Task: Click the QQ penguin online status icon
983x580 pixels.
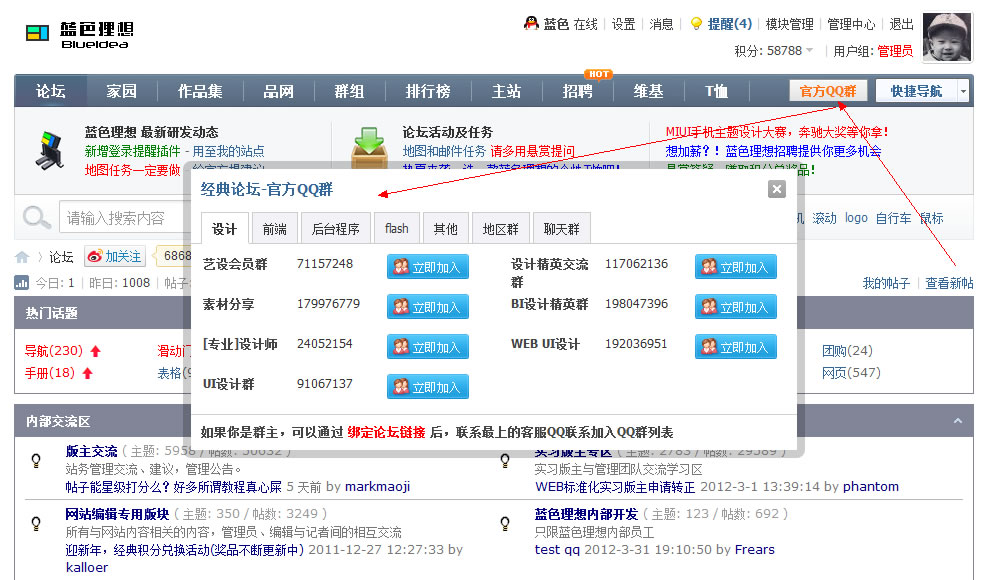Action: point(531,23)
